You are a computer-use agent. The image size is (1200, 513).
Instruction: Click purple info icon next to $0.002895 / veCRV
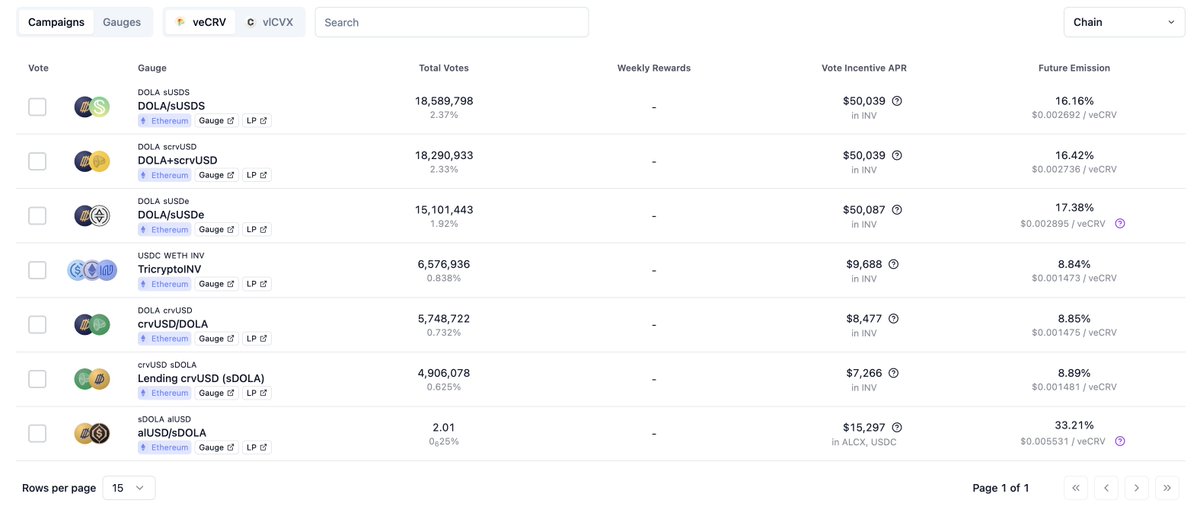point(1120,223)
